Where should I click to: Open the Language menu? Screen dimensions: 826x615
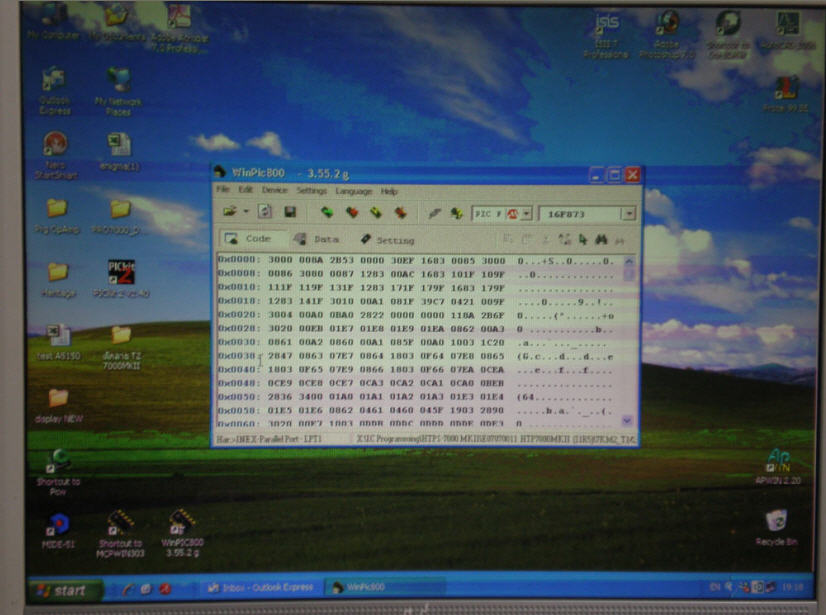(353, 191)
